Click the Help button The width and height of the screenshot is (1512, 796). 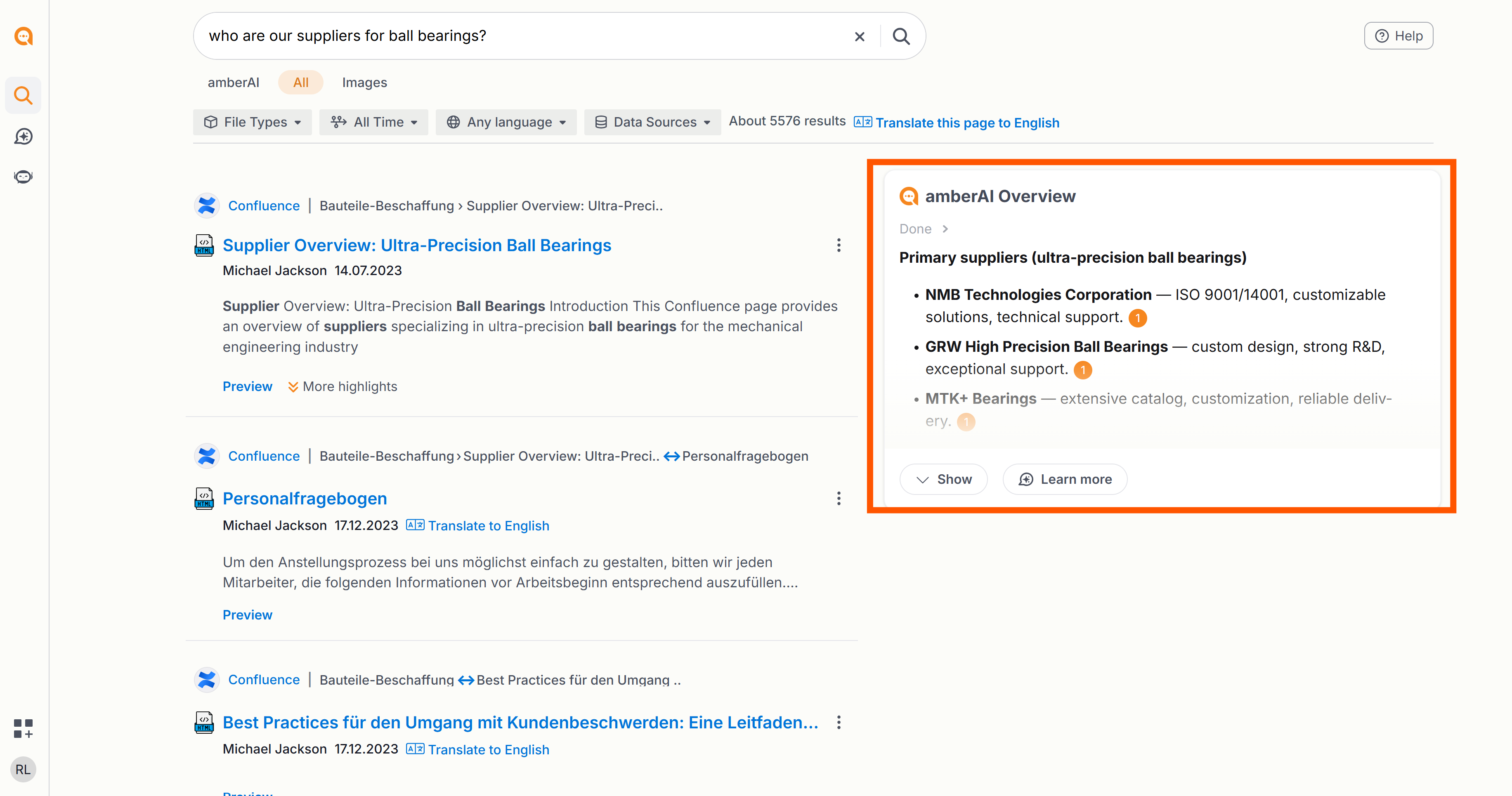pyautogui.click(x=1399, y=36)
